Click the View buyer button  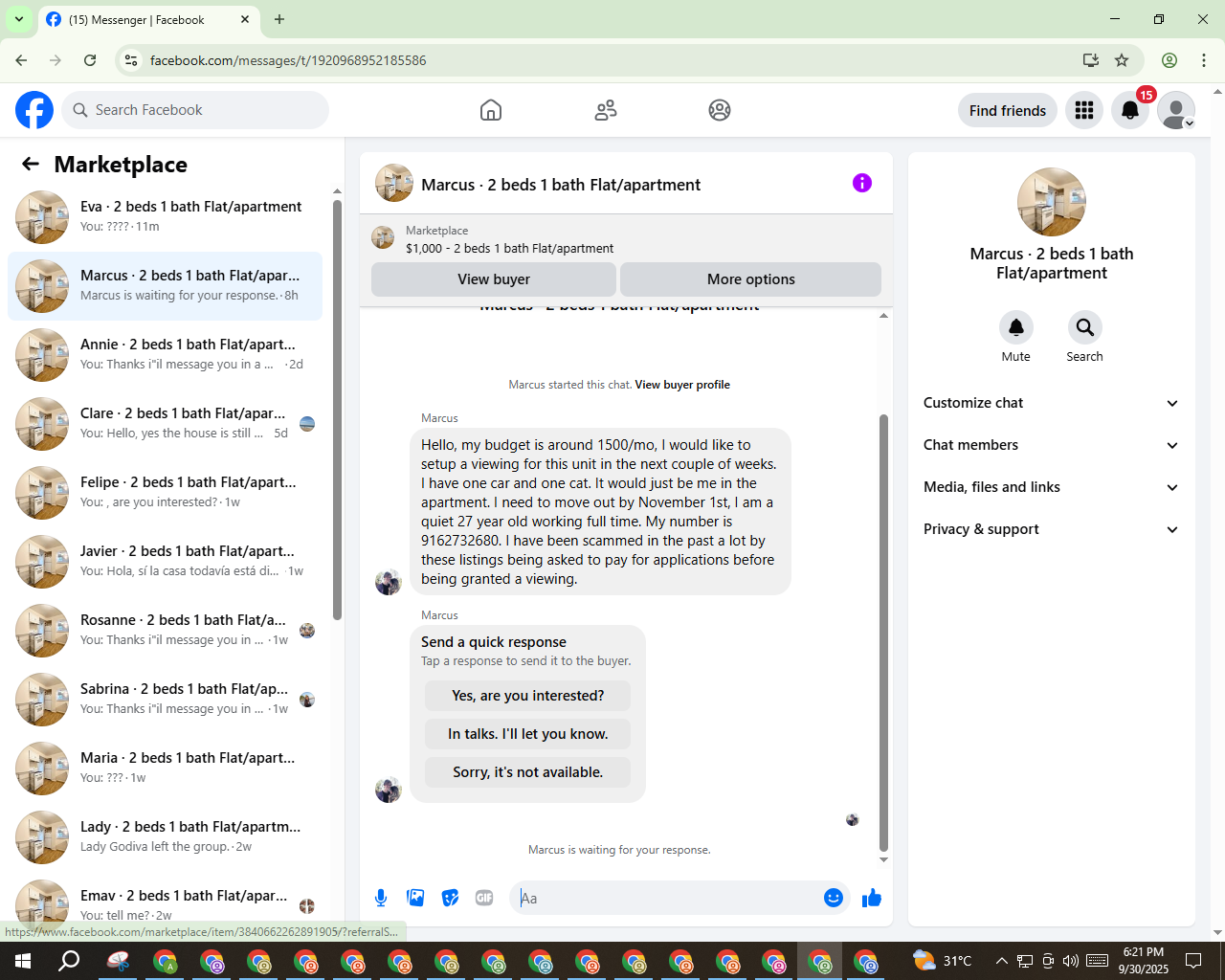pos(494,279)
